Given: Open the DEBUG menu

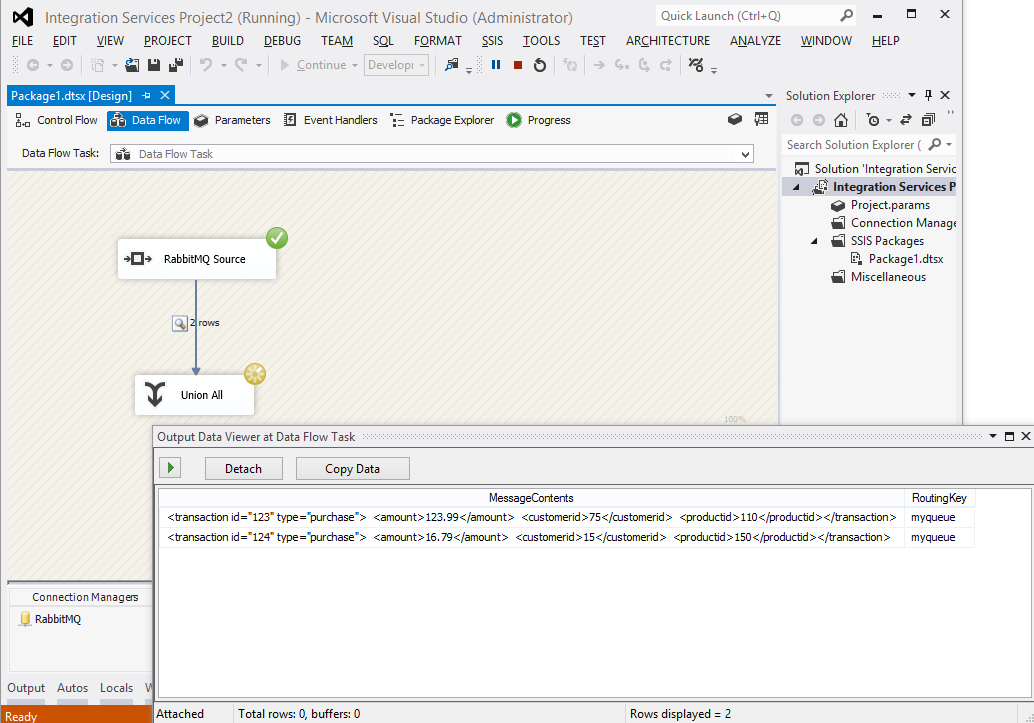Looking at the screenshot, I should [x=282, y=41].
